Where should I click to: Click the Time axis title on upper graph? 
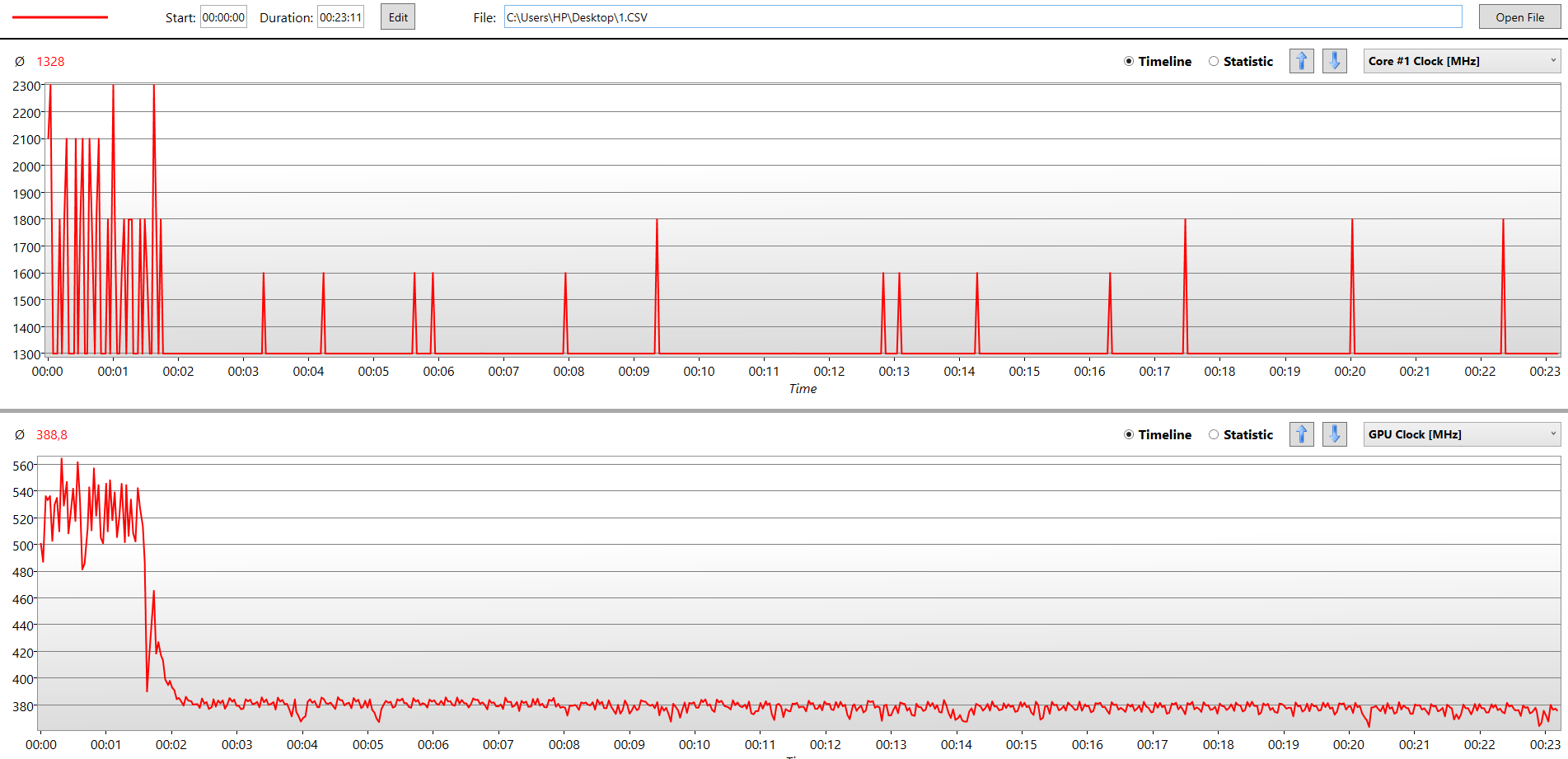point(803,389)
